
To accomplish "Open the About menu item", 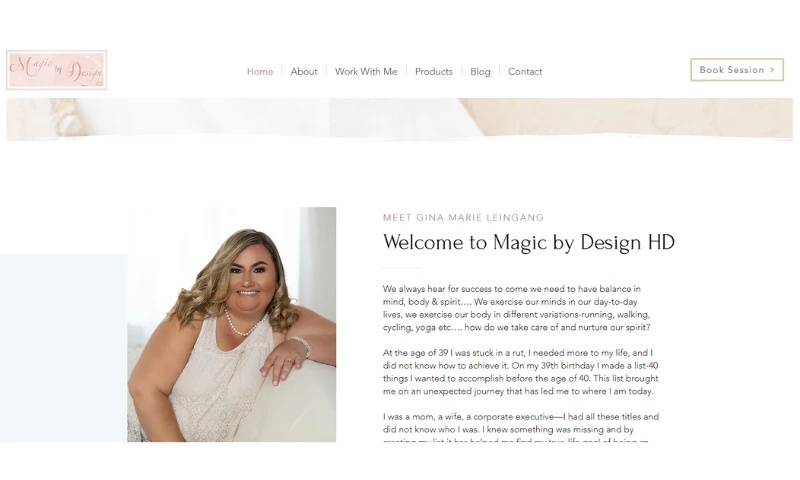I will coord(304,72).
